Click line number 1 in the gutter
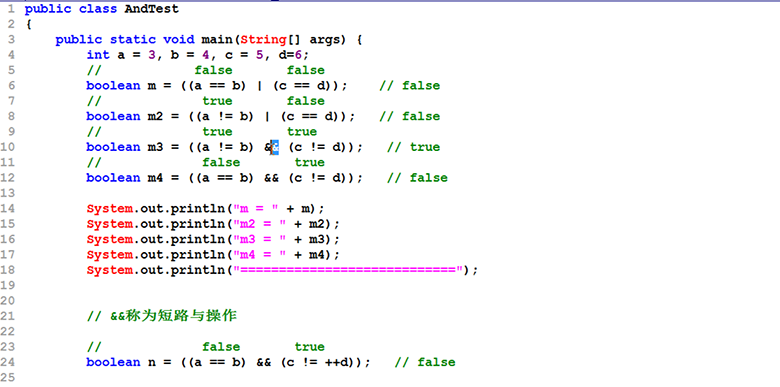Viewport: 780px width, 387px height. click(x=12, y=9)
